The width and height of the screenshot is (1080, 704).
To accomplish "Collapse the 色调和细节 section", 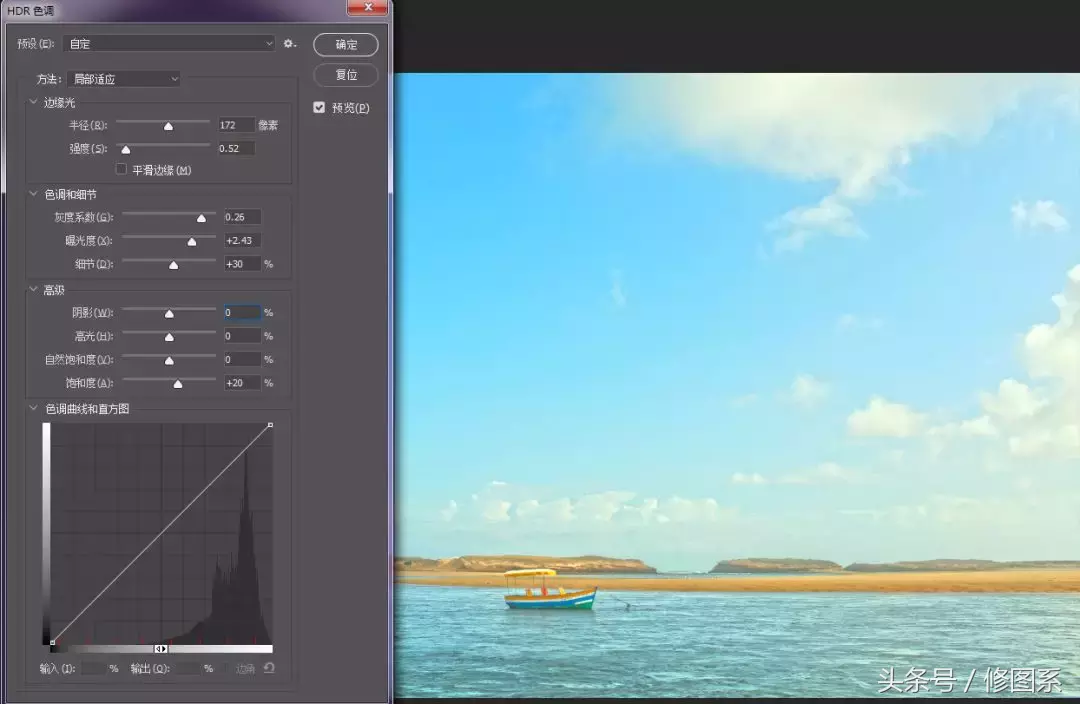I will [33, 194].
